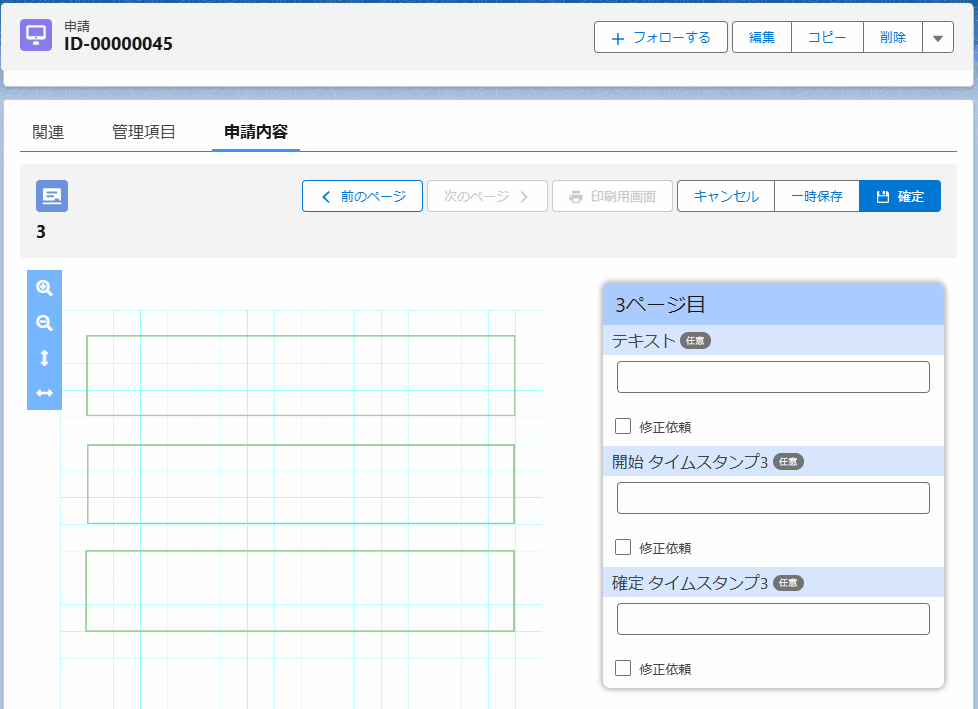Click the 確定 confirm button
Screen dimensions: 978x709
(899, 196)
